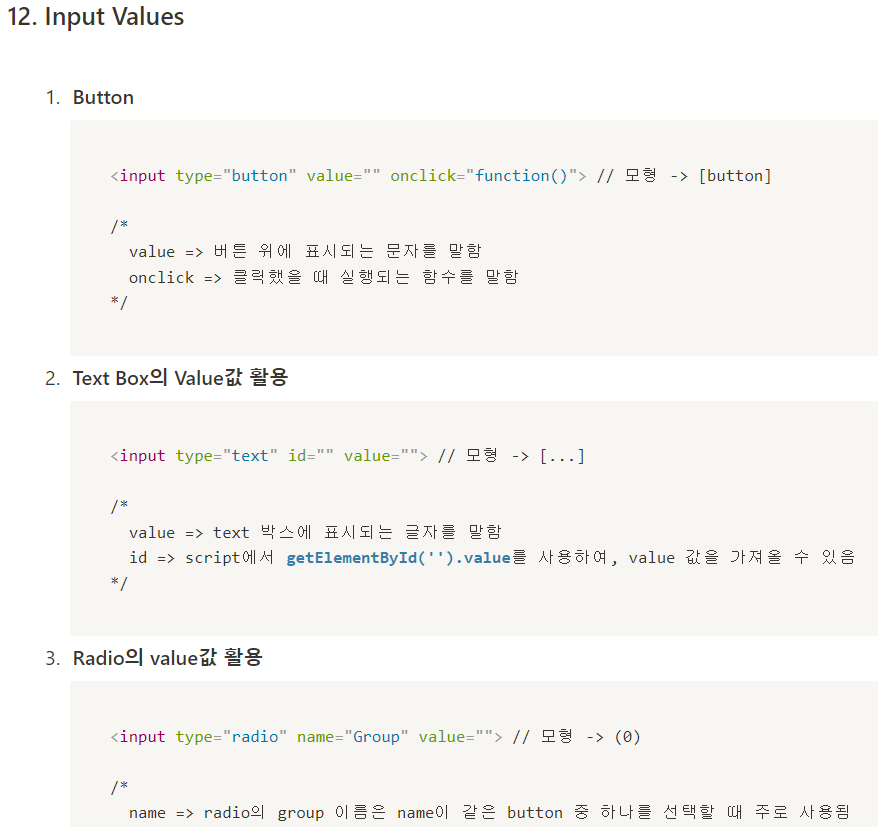The width and height of the screenshot is (878, 827).
Task: Click the 'onclick => 클릭했을 때 실행되는 함수를 말함' line
Action: (324, 277)
